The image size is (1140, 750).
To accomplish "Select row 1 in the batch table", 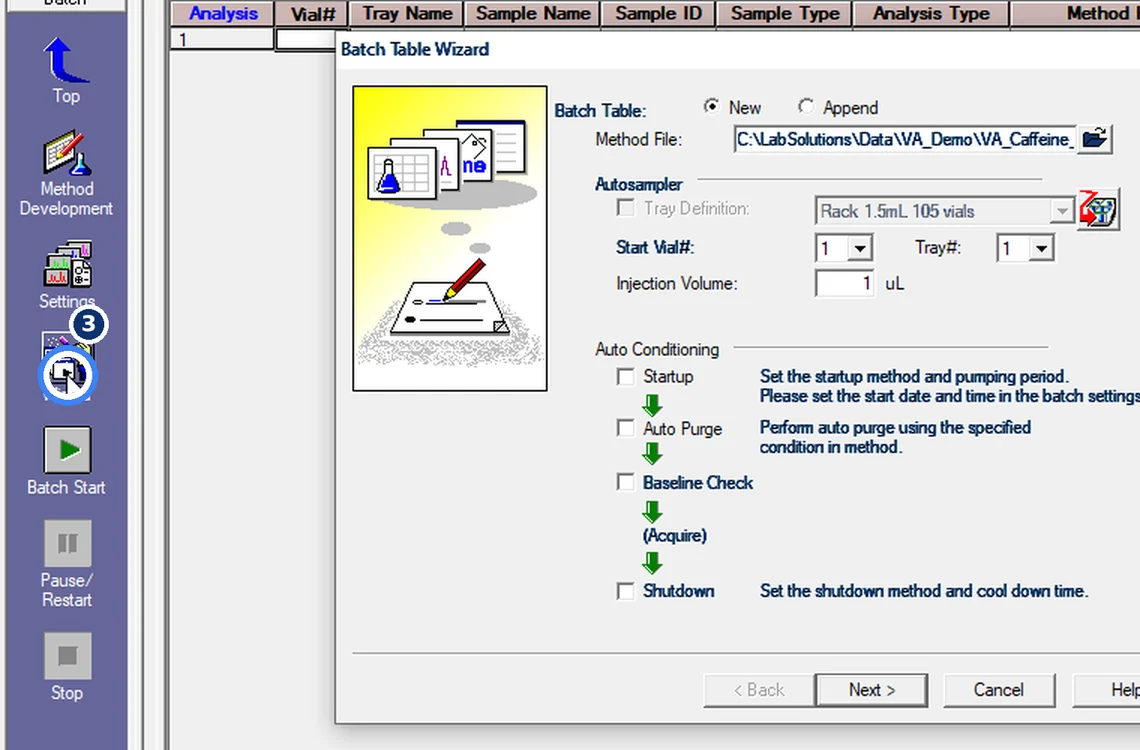I will (222, 39).
